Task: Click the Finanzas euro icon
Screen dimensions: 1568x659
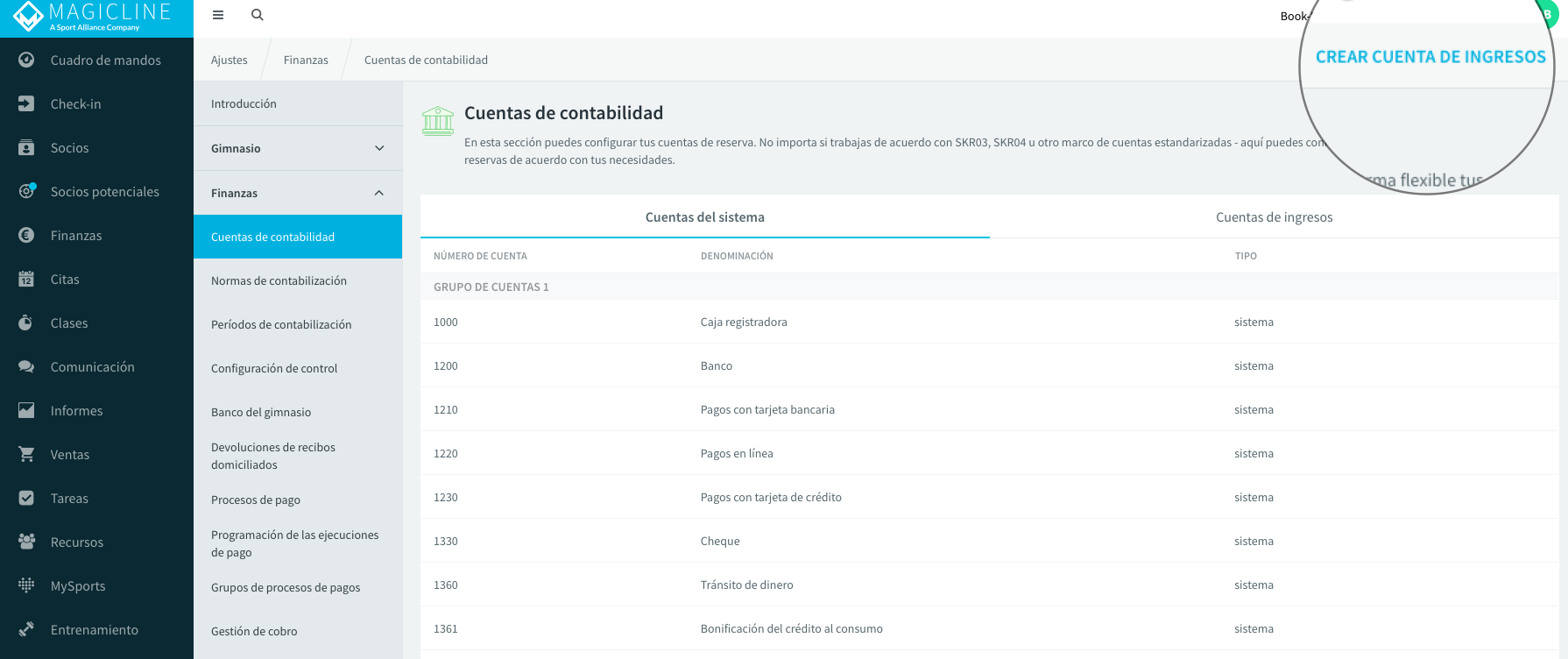Action: point(26,235)
